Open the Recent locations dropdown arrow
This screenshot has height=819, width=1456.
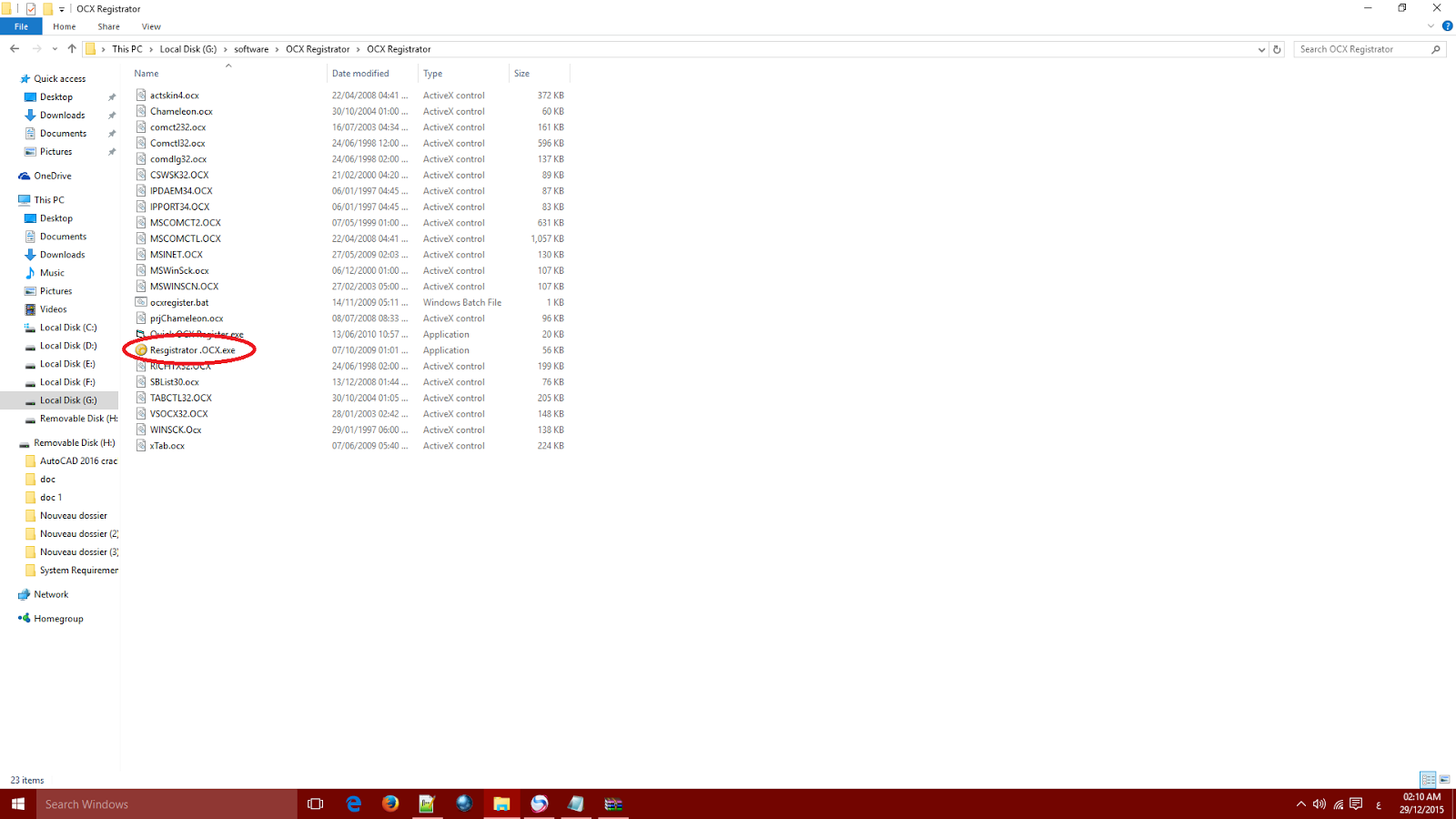(55, 49)
